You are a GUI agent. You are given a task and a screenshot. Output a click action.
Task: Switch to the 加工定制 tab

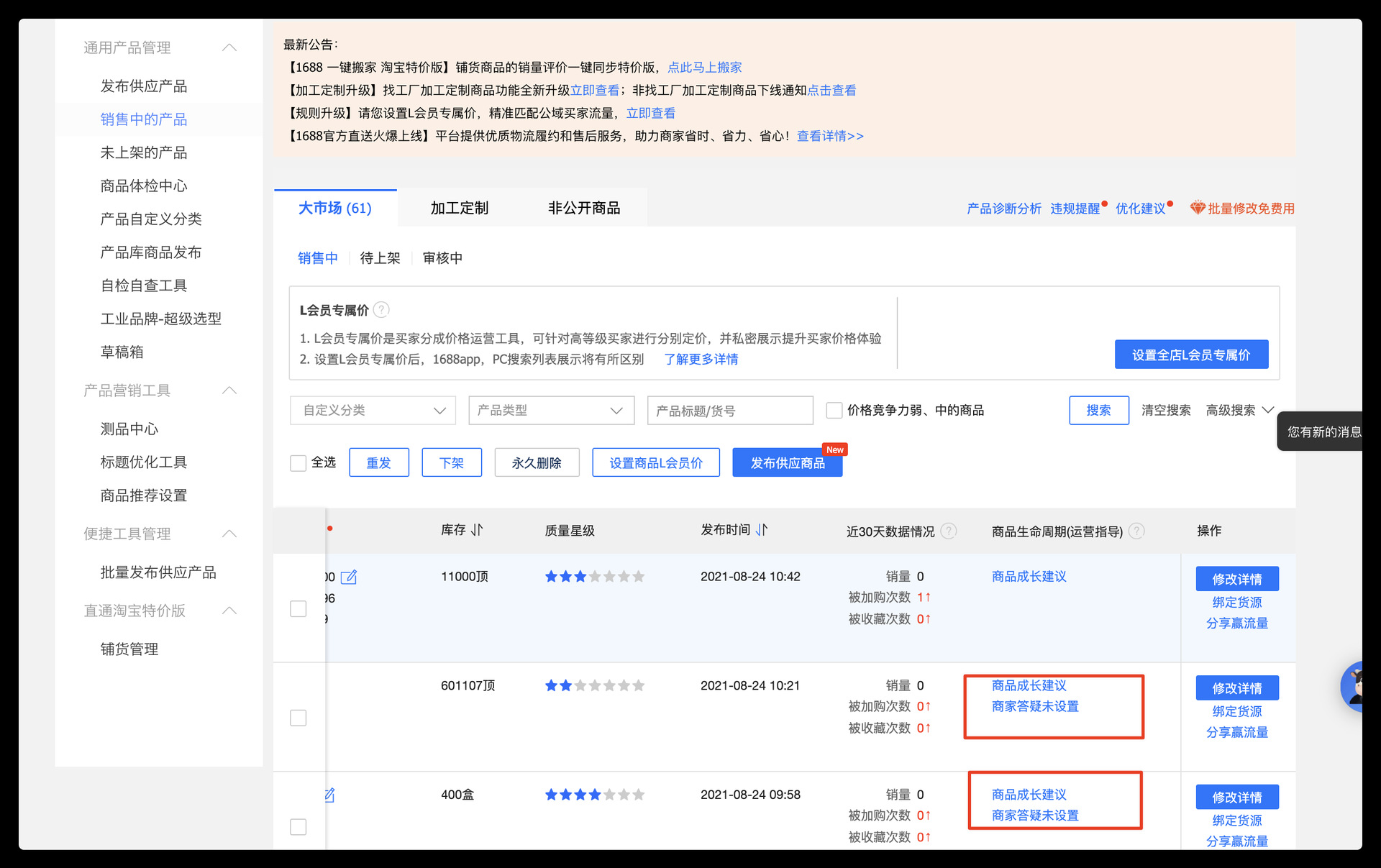click(459, 209)
